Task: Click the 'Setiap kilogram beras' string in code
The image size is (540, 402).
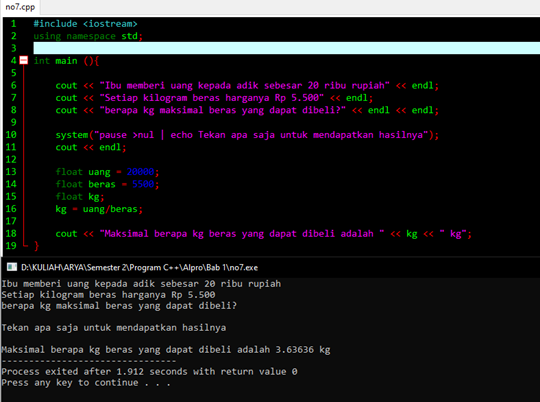Action: coord(211,97)
